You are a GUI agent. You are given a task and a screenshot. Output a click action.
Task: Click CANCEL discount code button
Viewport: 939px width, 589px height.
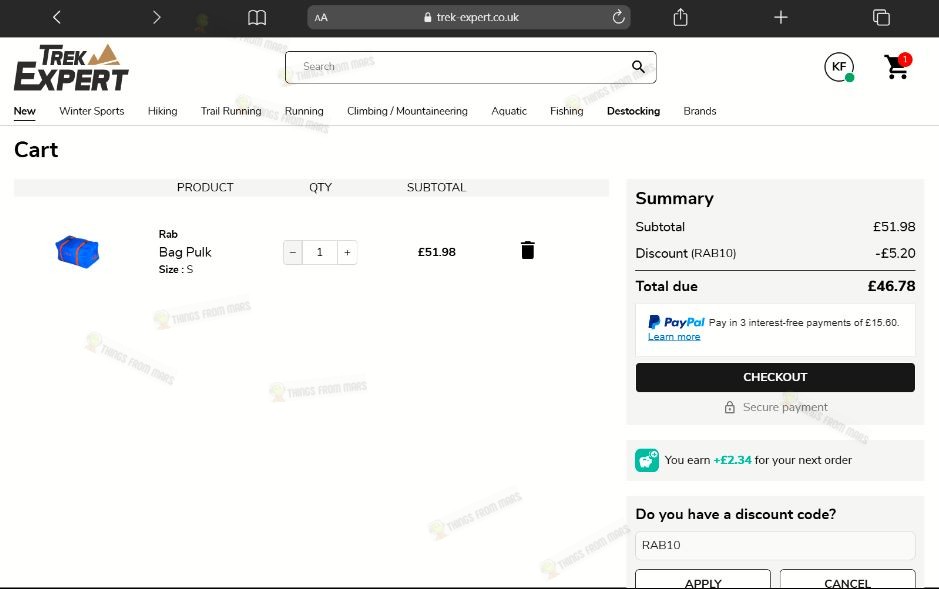point(847,579)
